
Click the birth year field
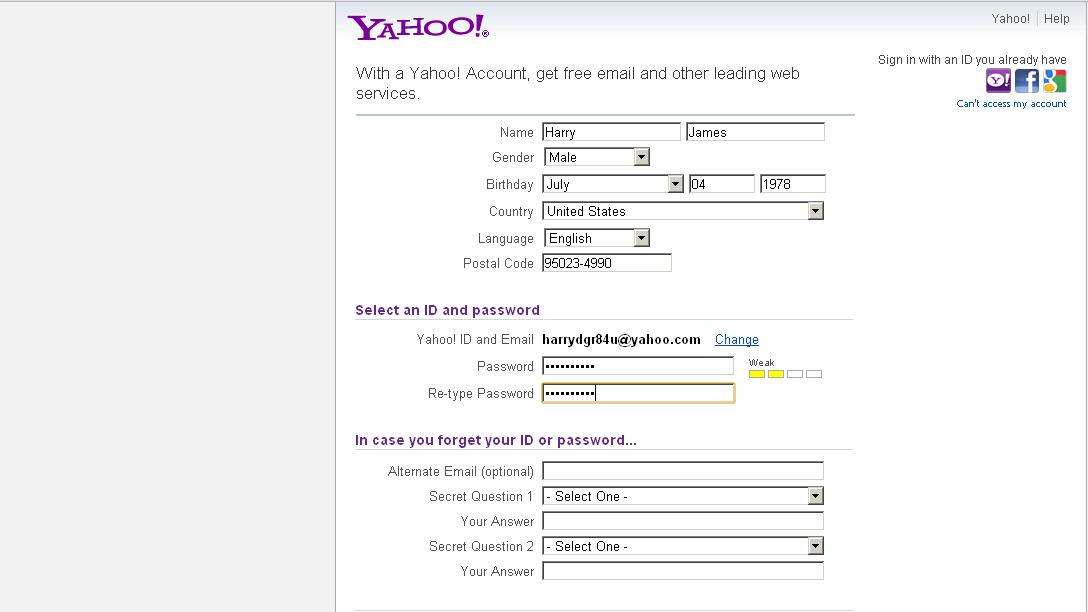(x=793, y=184)
